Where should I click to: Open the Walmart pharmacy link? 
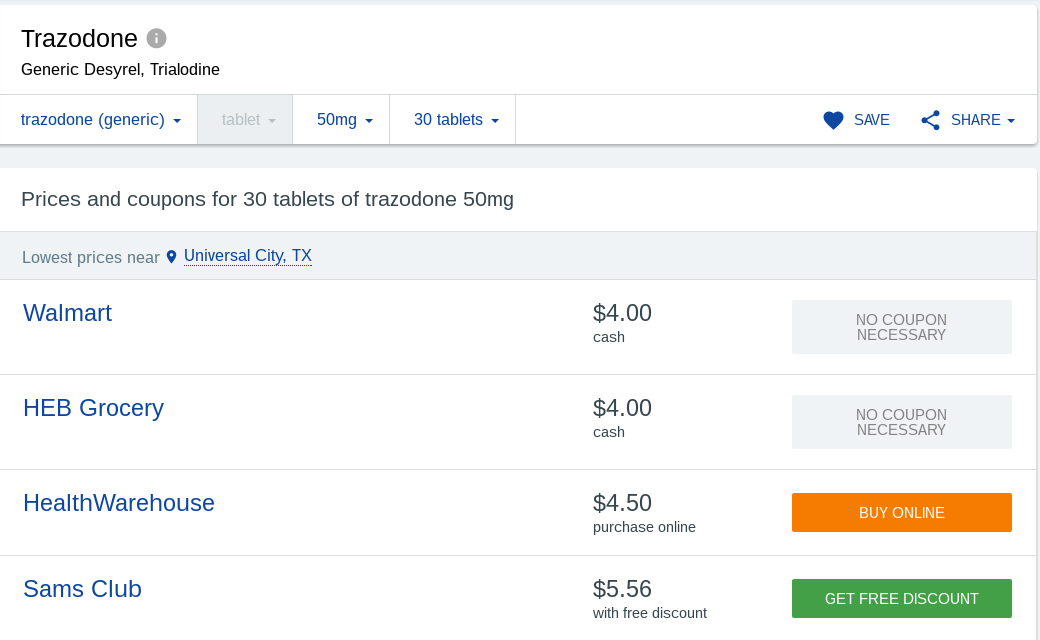(67, 313)
